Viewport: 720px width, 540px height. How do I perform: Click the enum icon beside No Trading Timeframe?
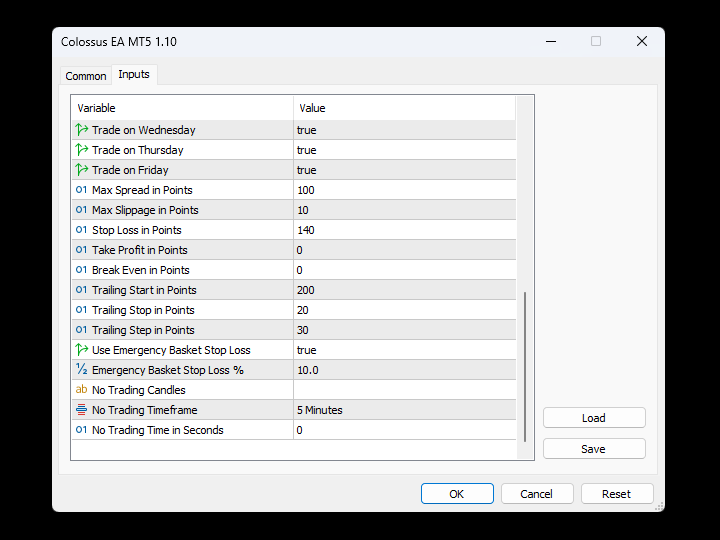81,410
